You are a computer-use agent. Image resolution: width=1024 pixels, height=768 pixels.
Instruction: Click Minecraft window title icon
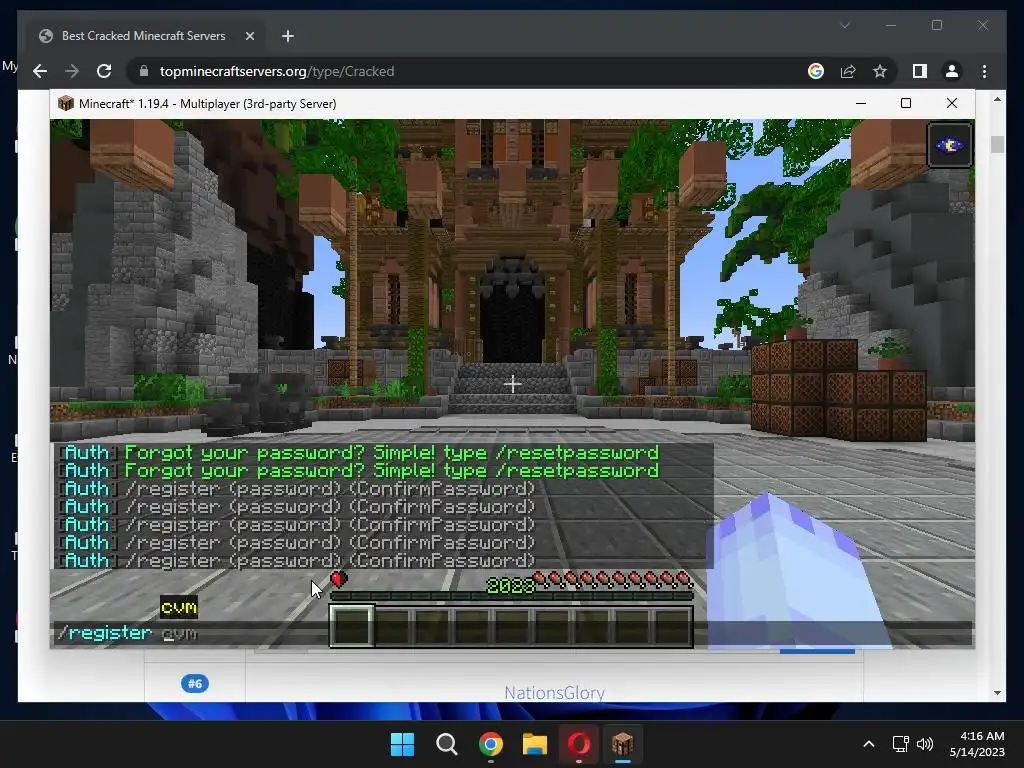pyautogui.click(x=65, y=103)
